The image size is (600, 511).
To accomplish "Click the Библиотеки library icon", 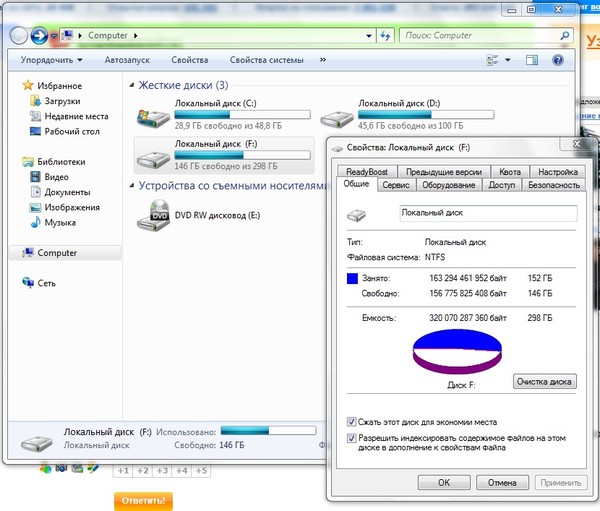I will click(28, 162).
